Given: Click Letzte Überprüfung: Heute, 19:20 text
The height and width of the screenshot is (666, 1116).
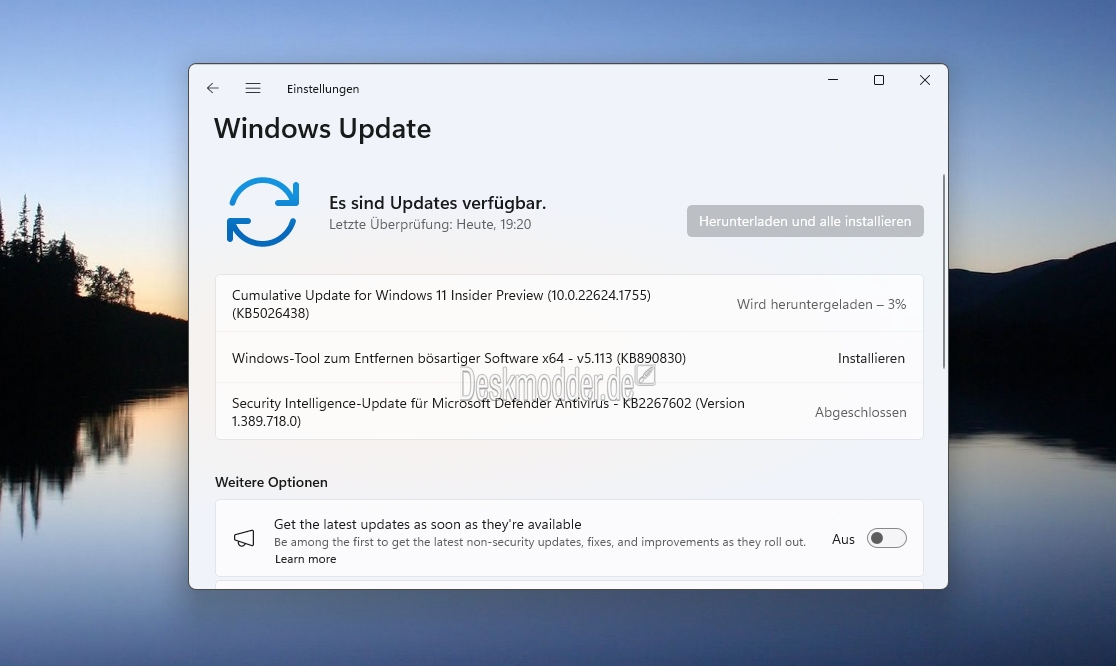Looking at the screenshot, I should [x=430, y=225].
